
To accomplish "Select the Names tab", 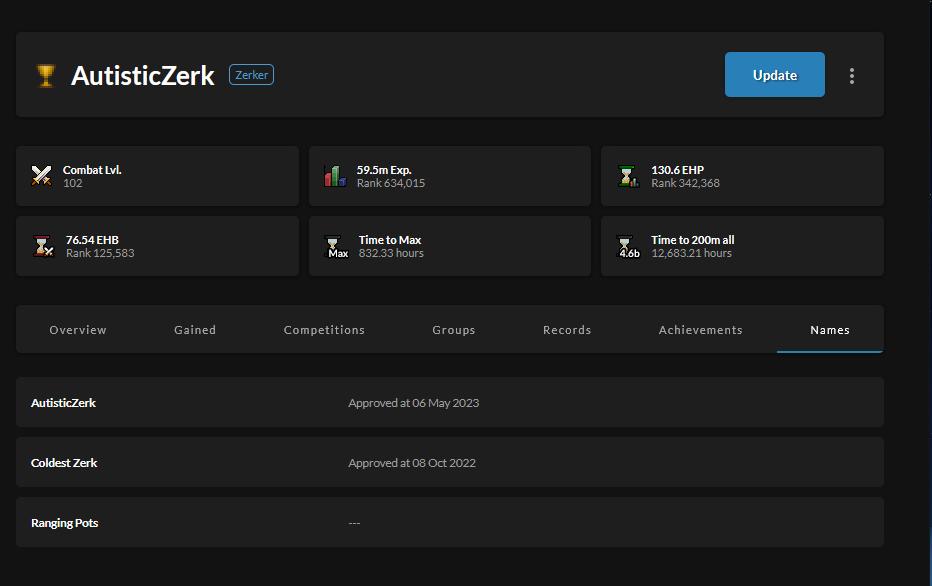I will pyautogui.click(x=830, y=330).
